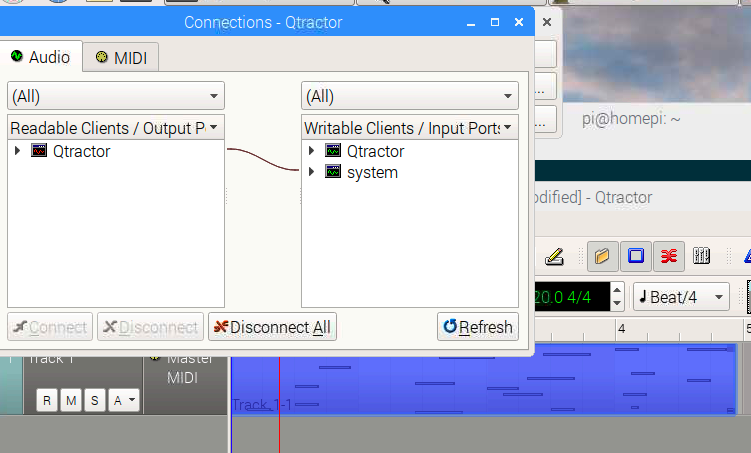Expand Qtractor in Writable Clients list
The width and height of the screenshot is (751, 453).
pyautogui.click(x=311, y=151)
